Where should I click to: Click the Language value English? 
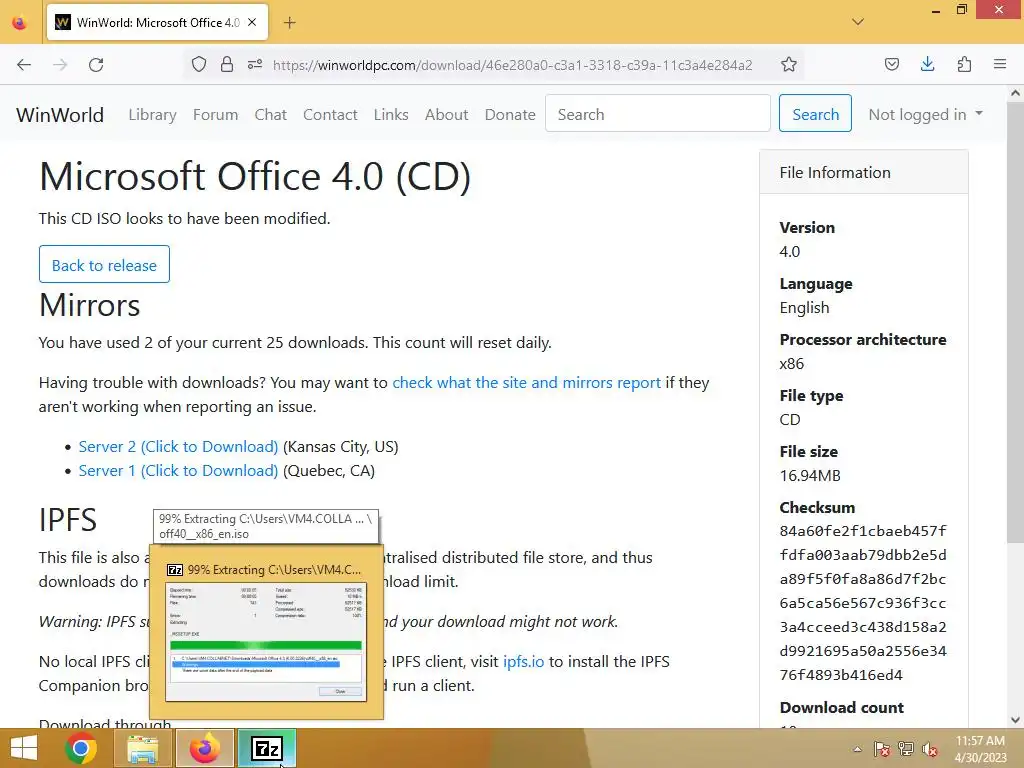coord(805,308)
